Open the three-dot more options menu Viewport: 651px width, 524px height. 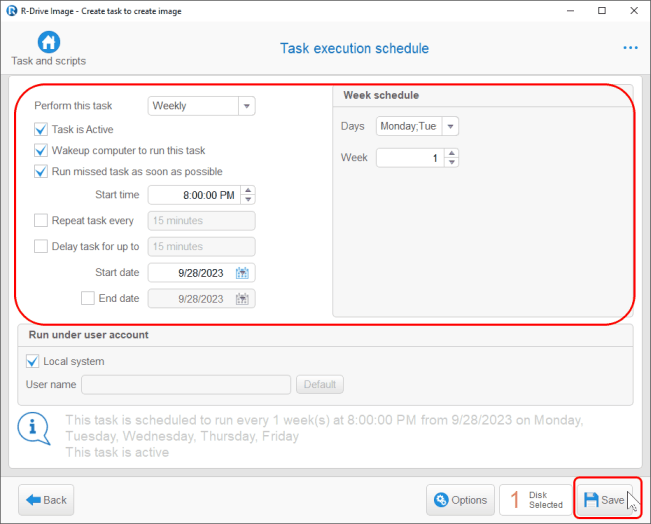(x=630, y=48)
